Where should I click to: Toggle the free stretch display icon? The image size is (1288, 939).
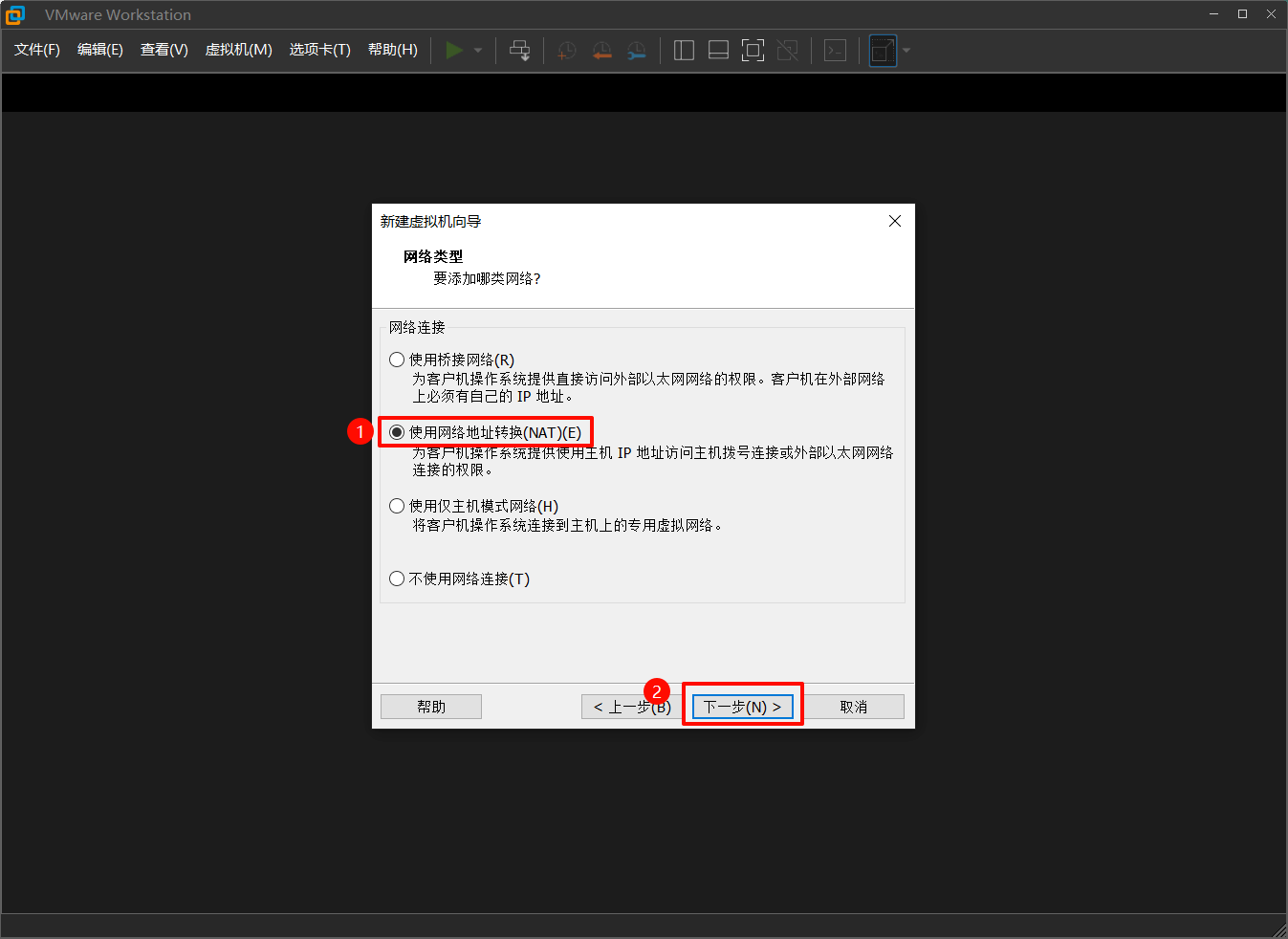coord(880,50)
